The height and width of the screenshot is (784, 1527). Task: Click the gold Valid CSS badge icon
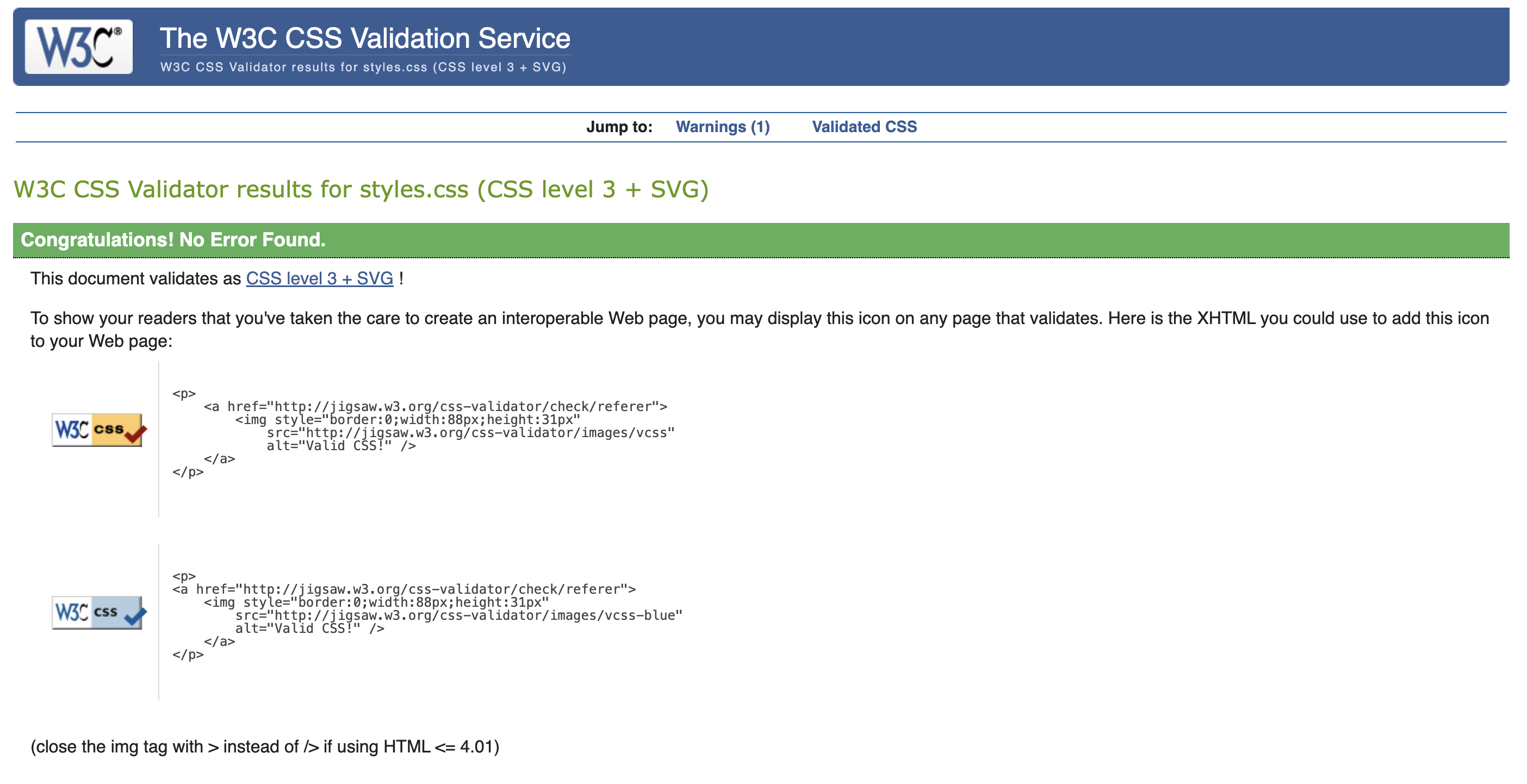coord(98,430)
